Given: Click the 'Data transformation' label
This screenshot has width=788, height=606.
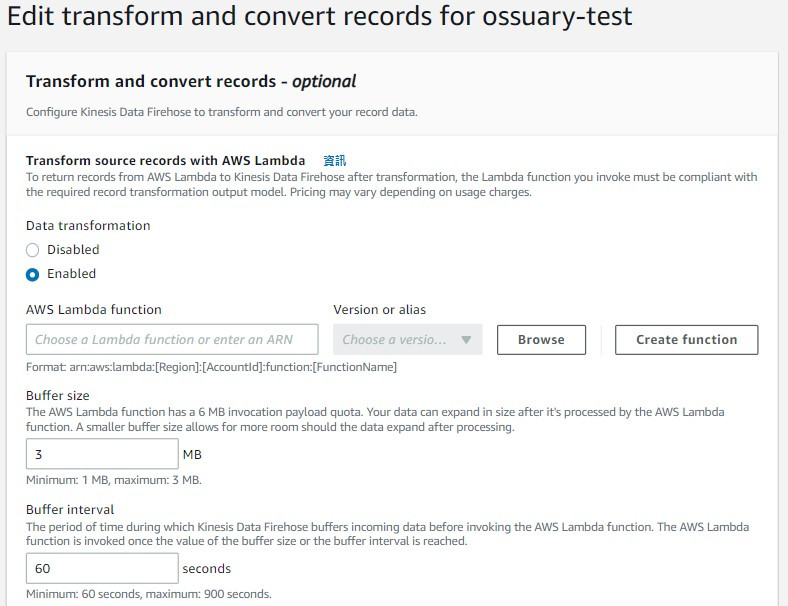Looking at the screenshot, I should coord(88,226).
